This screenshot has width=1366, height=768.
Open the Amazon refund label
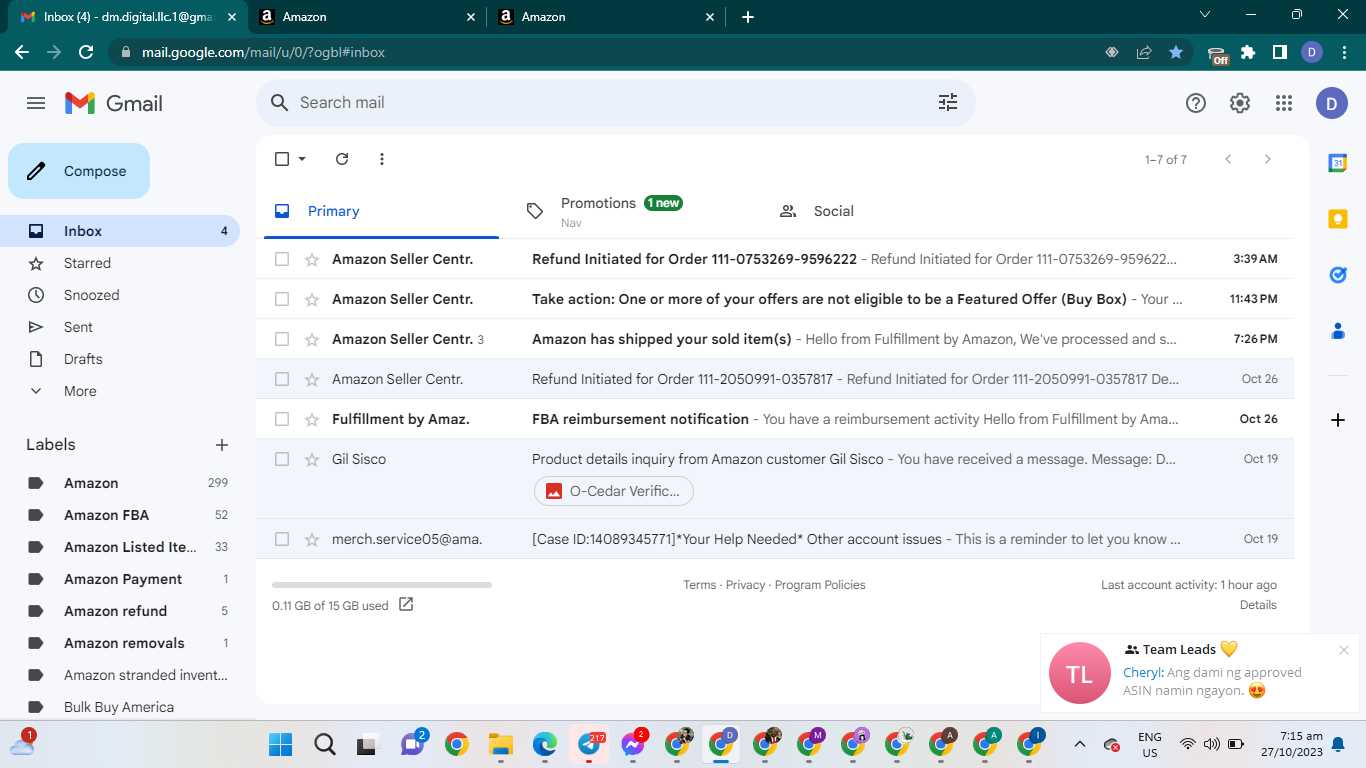pos(115,611)
